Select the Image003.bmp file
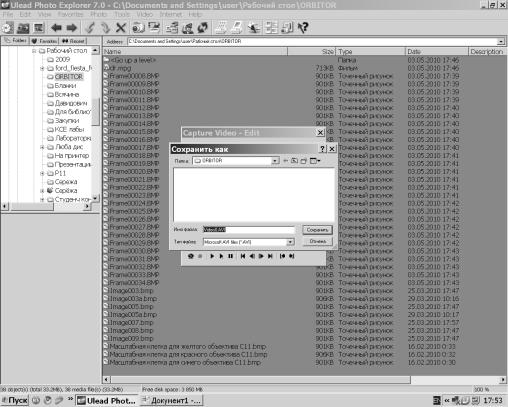The height and width of the screenshot is (407, 508). 131,291
